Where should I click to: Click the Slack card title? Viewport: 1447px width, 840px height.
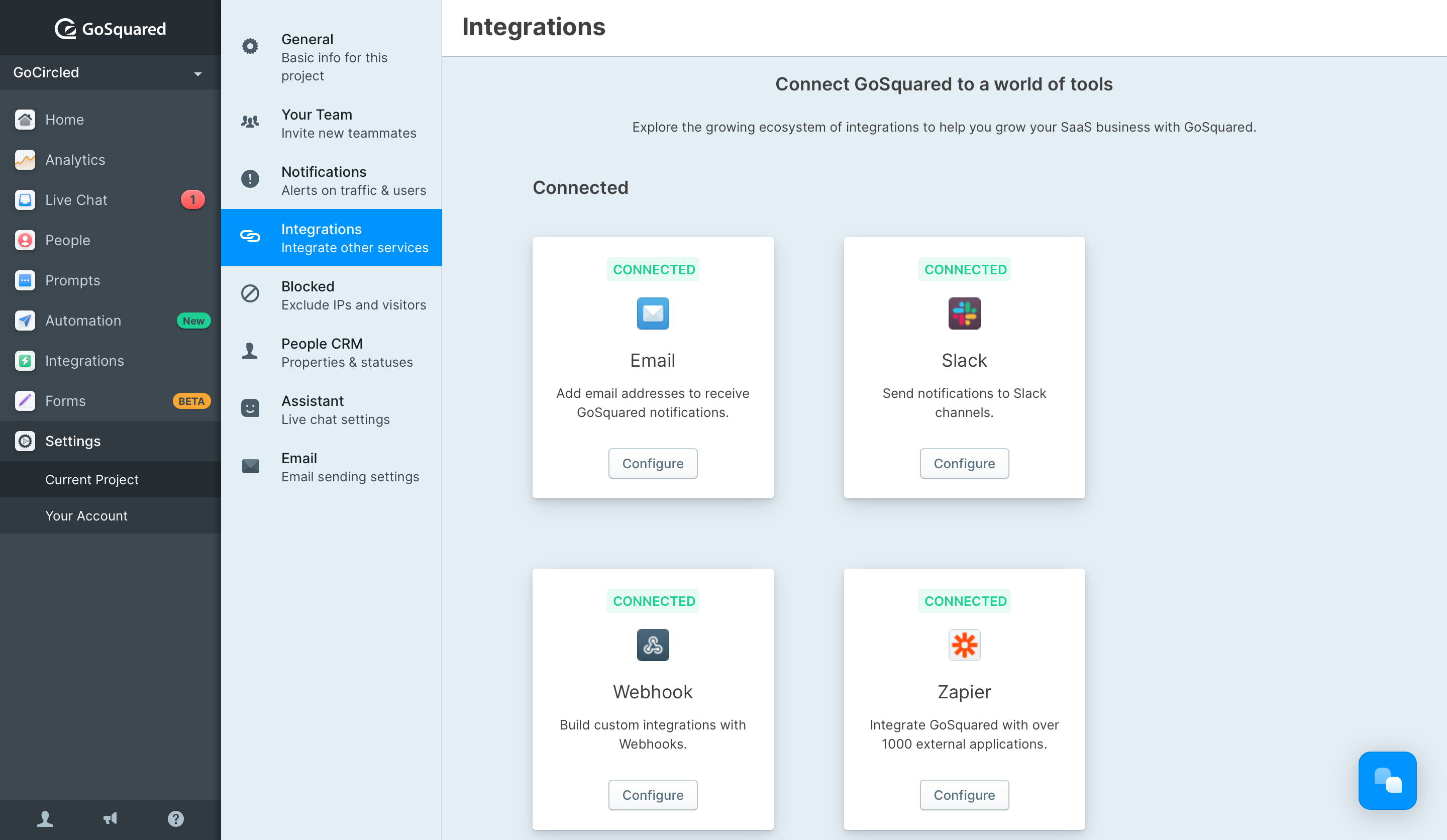pyautogui.click(x=964, y=360)
